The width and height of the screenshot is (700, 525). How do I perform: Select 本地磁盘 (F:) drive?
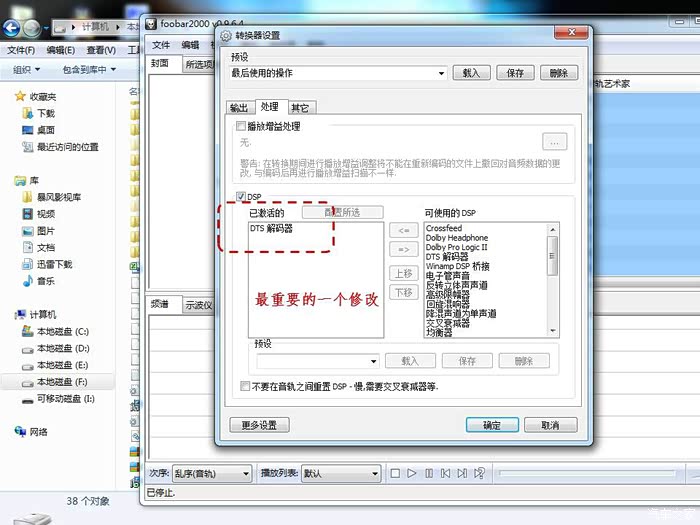pos(56,382)
